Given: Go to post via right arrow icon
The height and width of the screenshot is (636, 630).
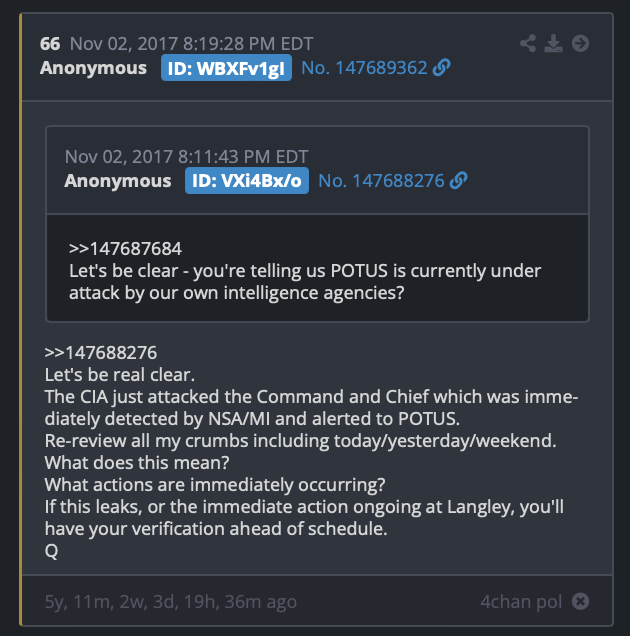Looking at the screenshot, I should tap(581, 43).
